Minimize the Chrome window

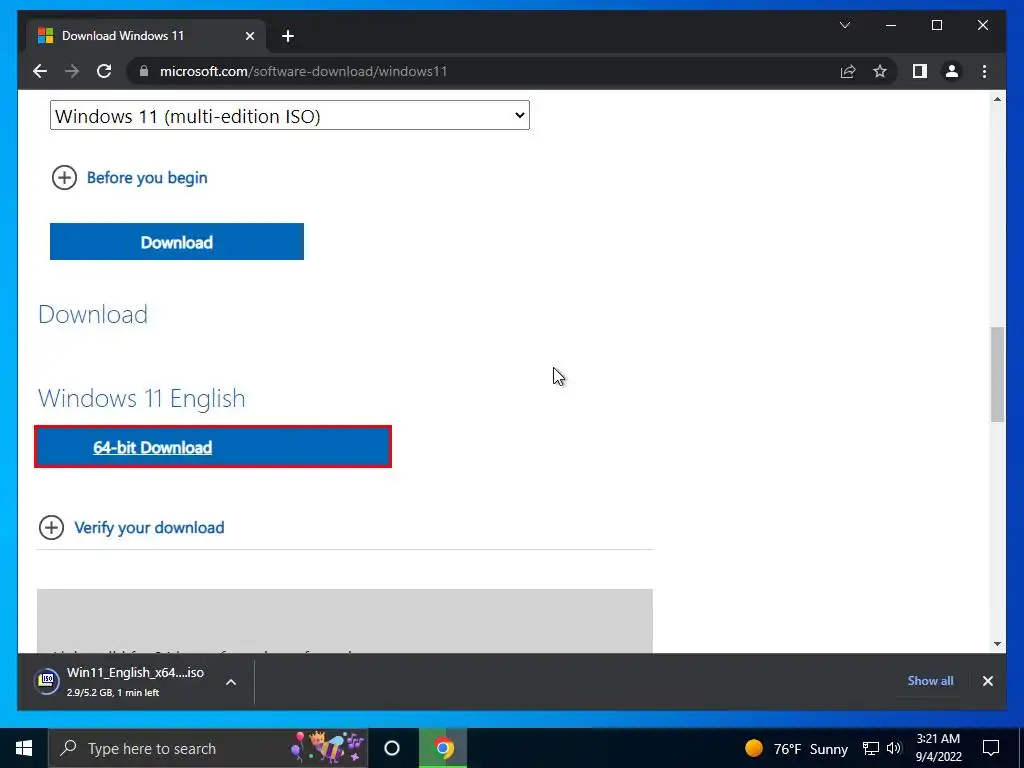coord(891,25)
